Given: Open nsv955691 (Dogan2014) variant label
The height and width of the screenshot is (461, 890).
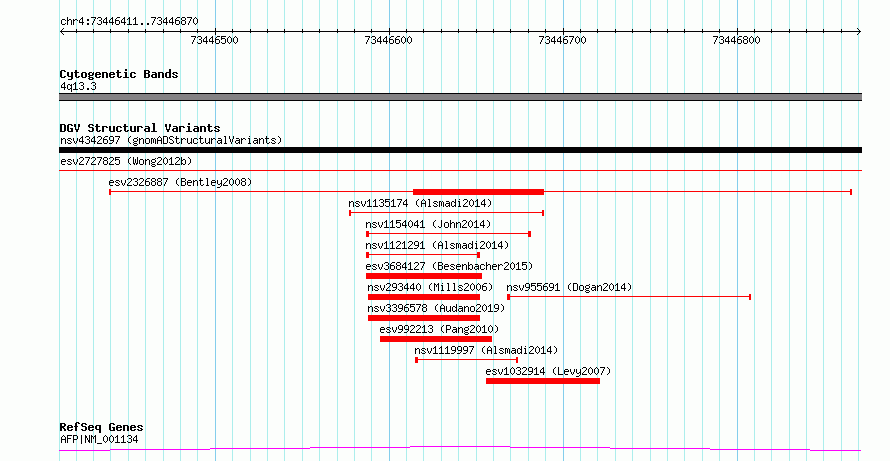Looking at the screenshot, I should 569,287.
